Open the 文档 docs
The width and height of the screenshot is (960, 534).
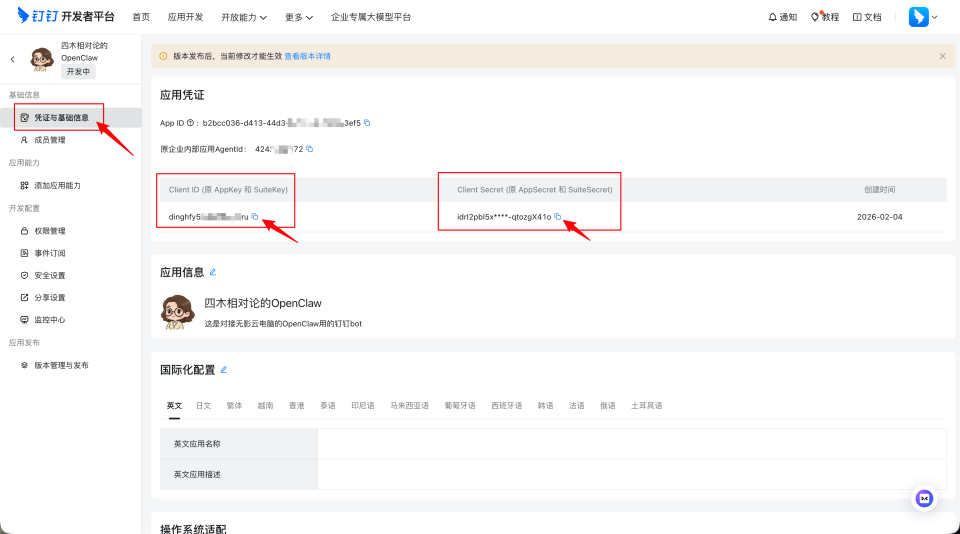[867, 17]
